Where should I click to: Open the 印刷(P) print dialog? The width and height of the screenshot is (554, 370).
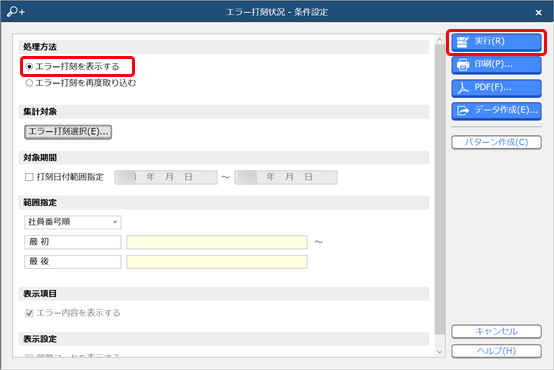(x=496, y=65)
